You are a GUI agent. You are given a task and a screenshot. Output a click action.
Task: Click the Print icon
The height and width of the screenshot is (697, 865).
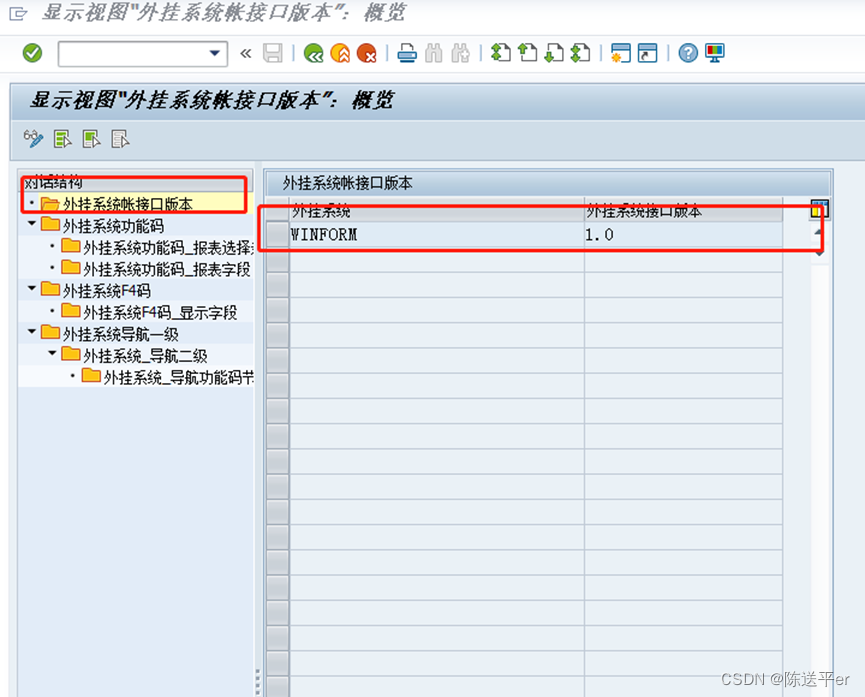(407, 54)
